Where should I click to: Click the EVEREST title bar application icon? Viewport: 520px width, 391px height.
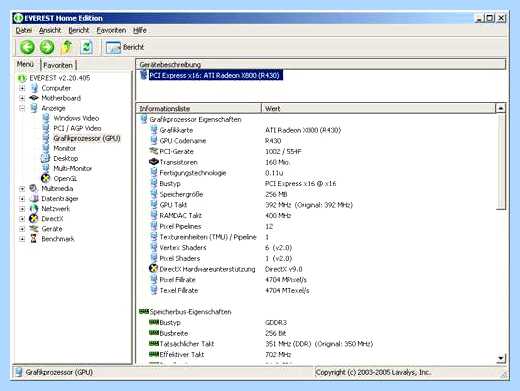click(x=19, y=18)
